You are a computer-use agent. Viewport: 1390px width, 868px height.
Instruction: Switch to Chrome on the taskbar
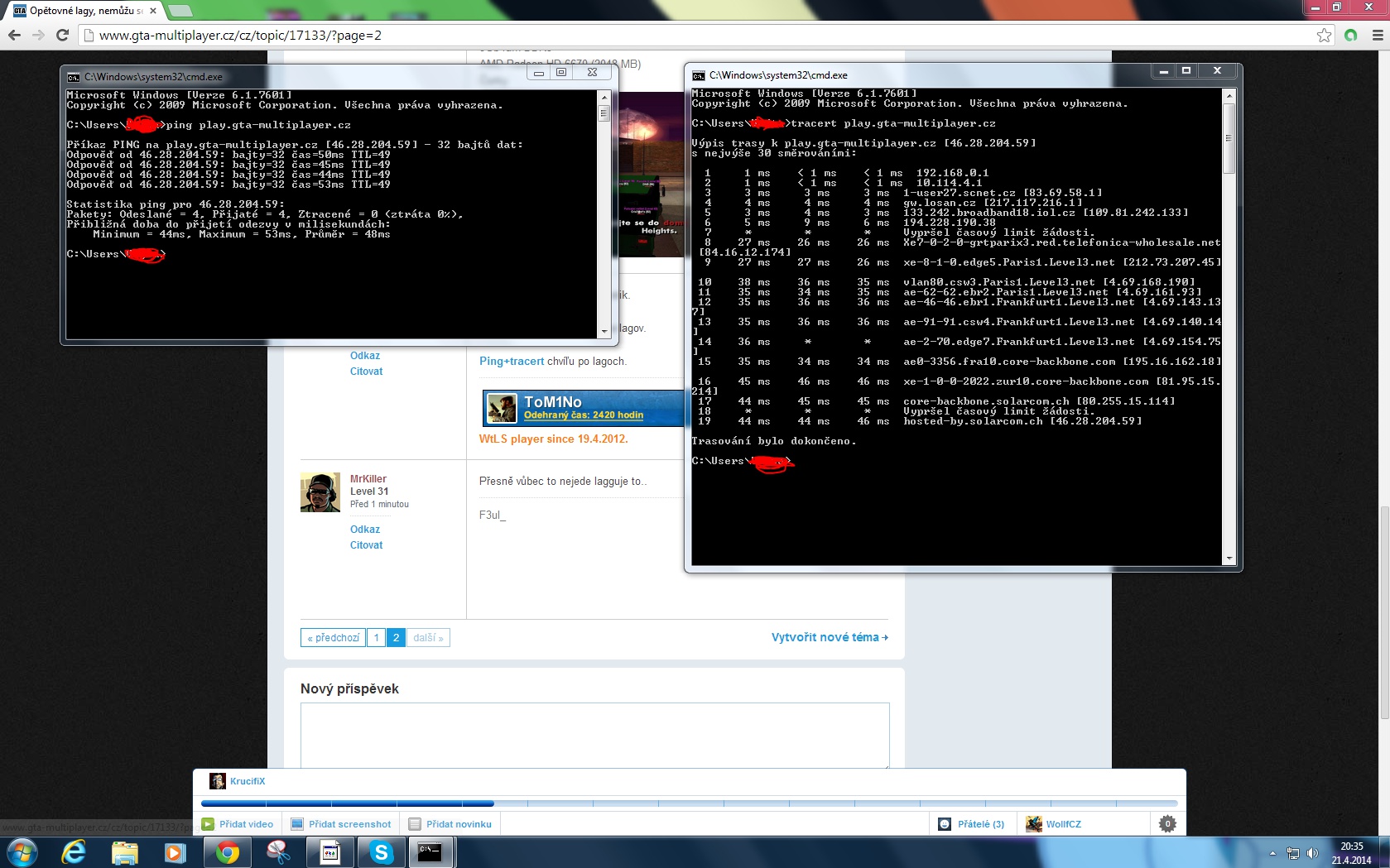227,852
